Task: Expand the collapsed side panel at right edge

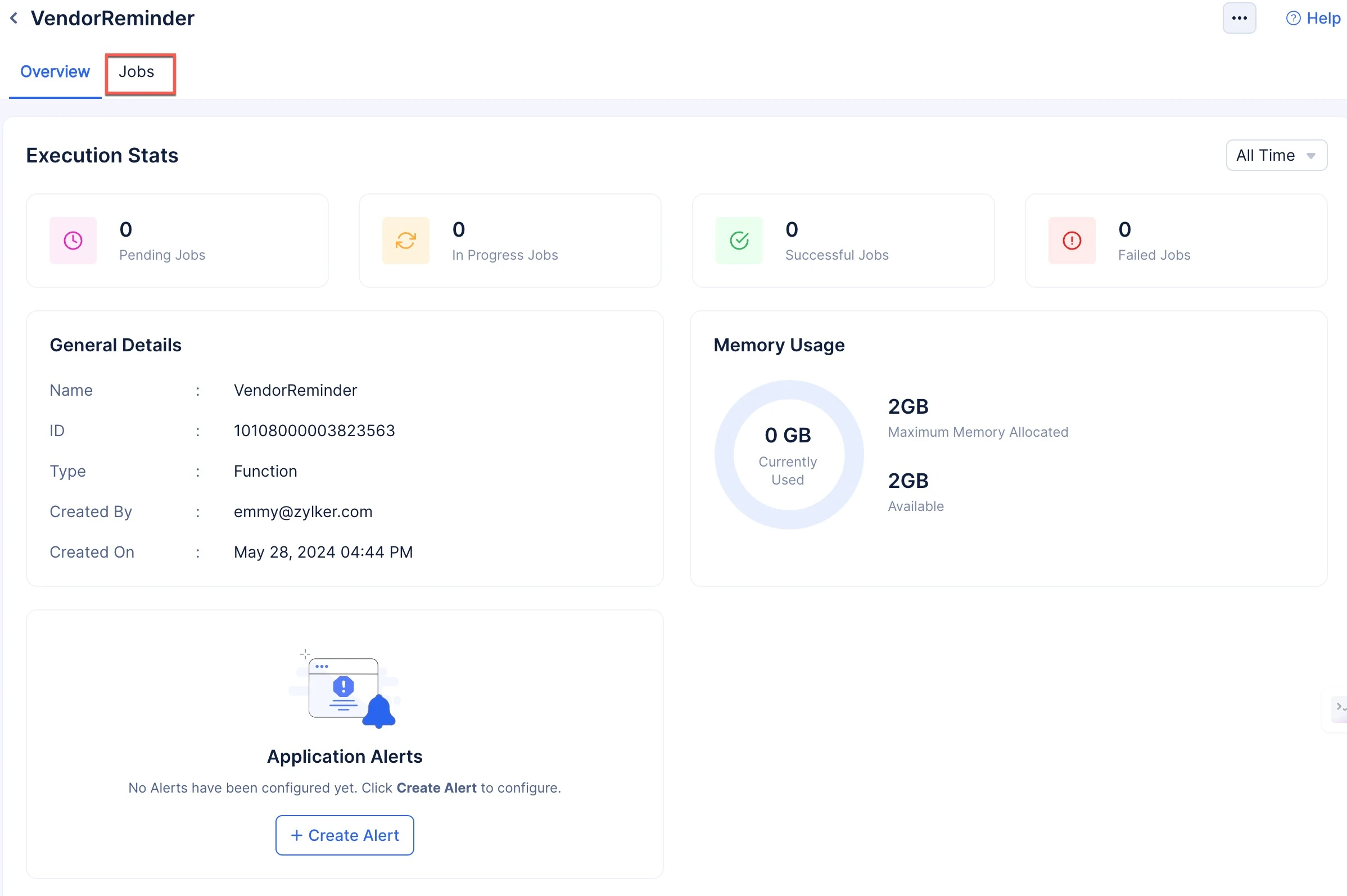Action: [x=1339, y=708]
